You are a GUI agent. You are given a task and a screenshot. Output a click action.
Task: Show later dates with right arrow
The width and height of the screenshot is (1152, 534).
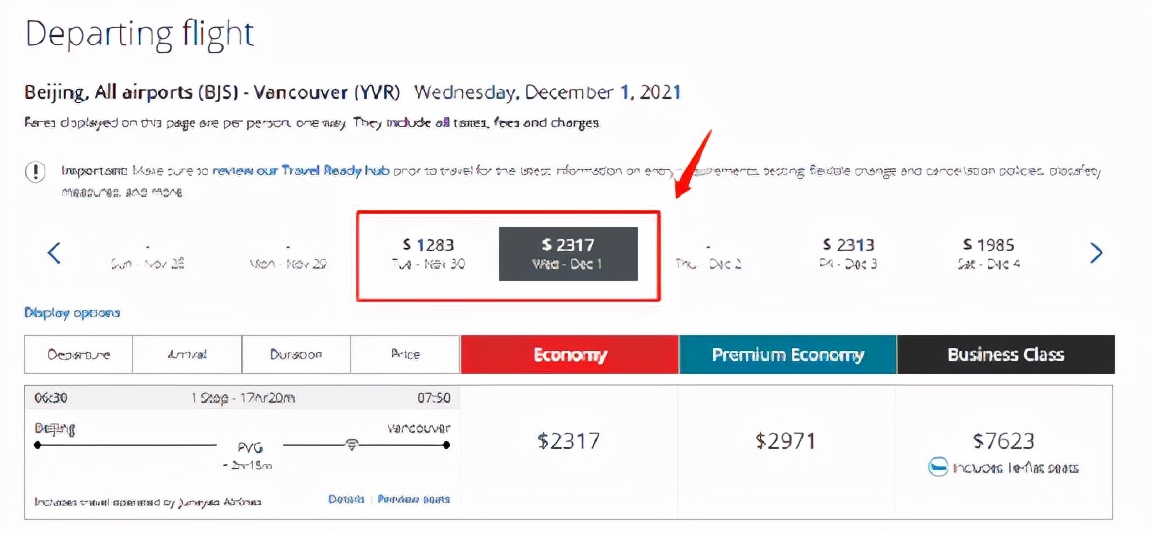[x=1096, y=253]
